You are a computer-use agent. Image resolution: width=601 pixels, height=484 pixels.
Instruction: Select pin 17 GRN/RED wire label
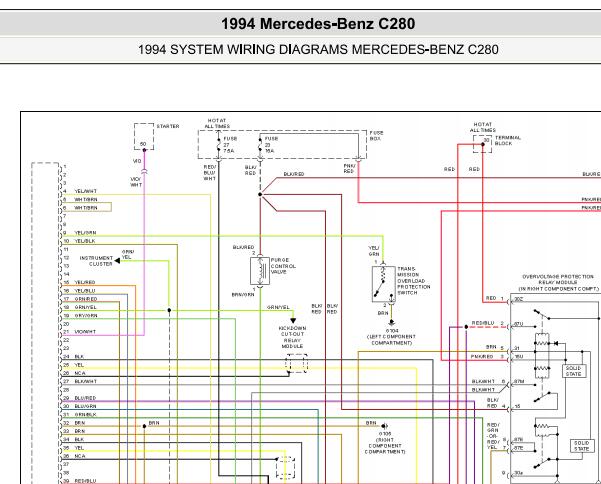[x=85, y=299]
